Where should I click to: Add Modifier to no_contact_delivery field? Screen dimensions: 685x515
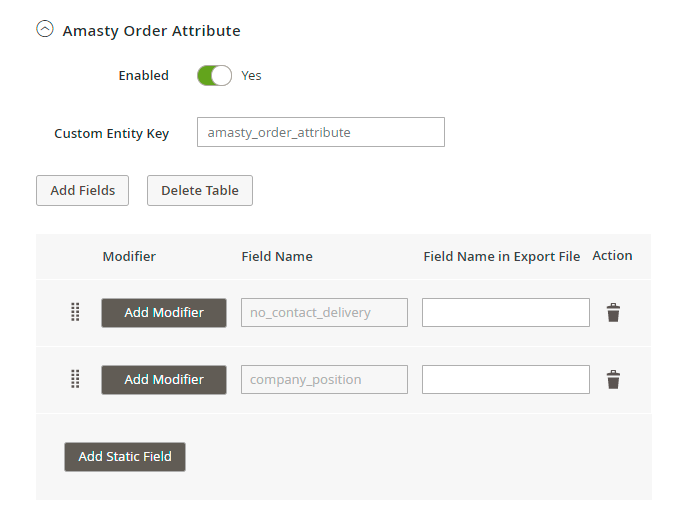[164, 313]
